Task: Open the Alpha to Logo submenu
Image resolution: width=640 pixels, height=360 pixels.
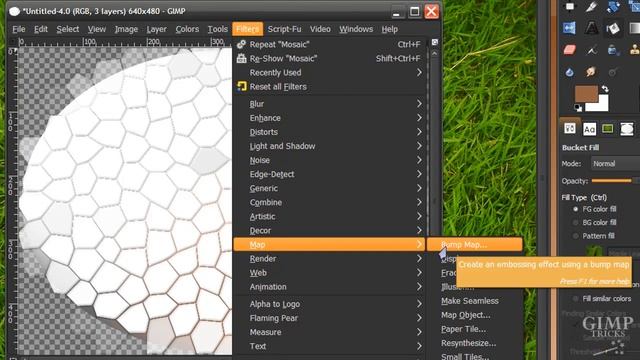Action: coord(330,304)
